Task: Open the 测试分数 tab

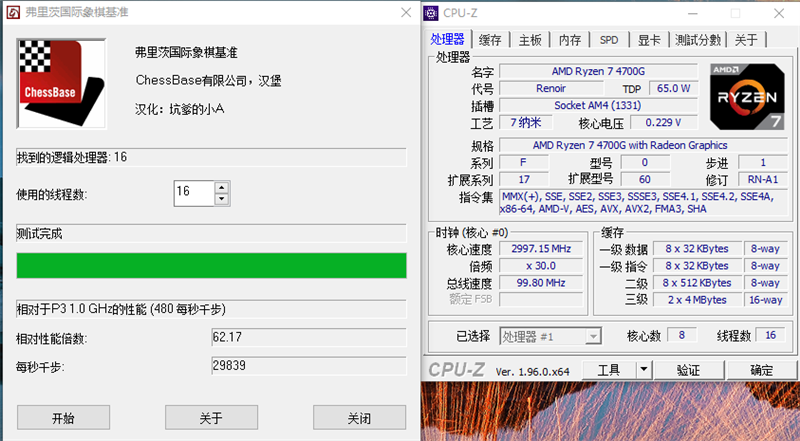Action: click(698, 40)
